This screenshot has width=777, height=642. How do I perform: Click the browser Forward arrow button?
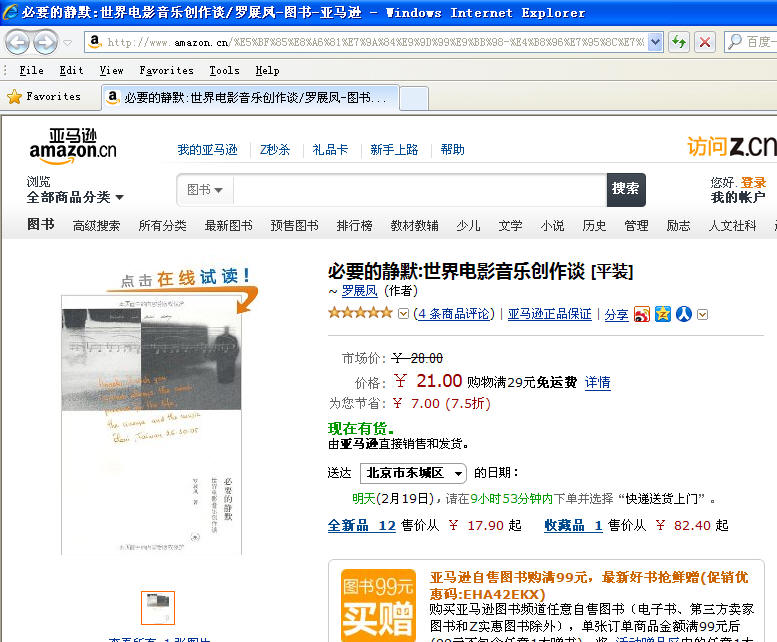point(46,43)
